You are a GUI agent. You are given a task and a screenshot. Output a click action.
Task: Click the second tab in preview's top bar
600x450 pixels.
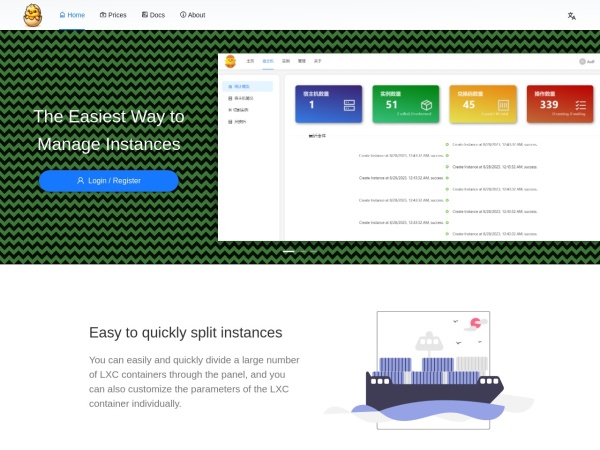268,62
